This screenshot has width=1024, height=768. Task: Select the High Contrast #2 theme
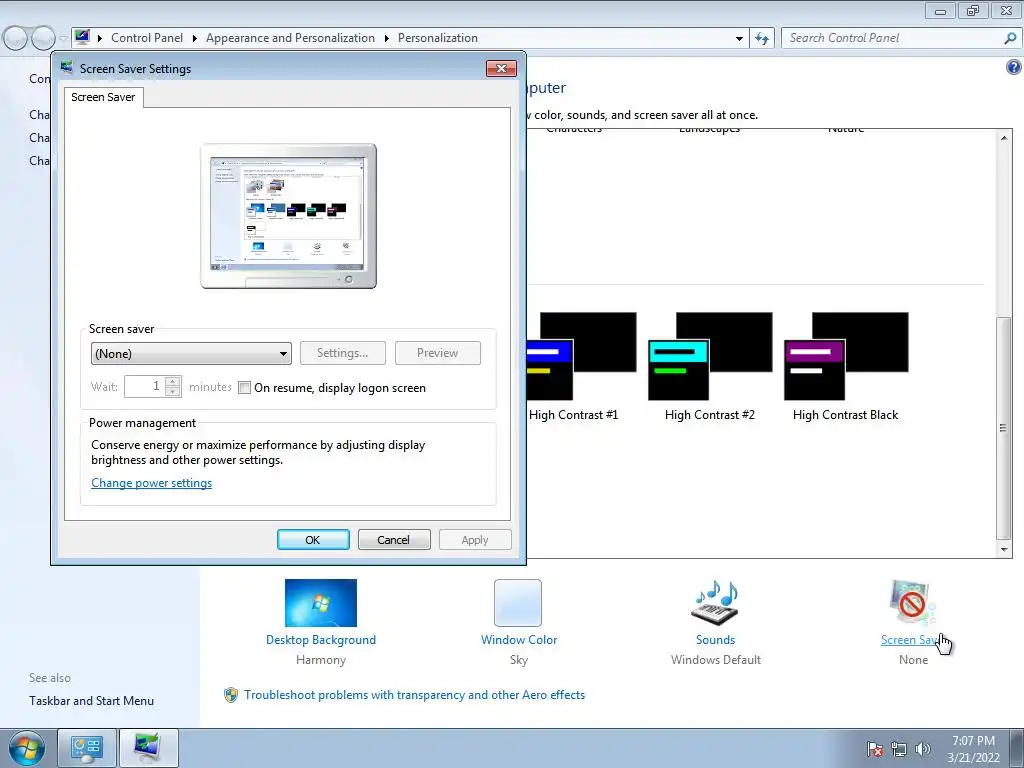point(710,367)
